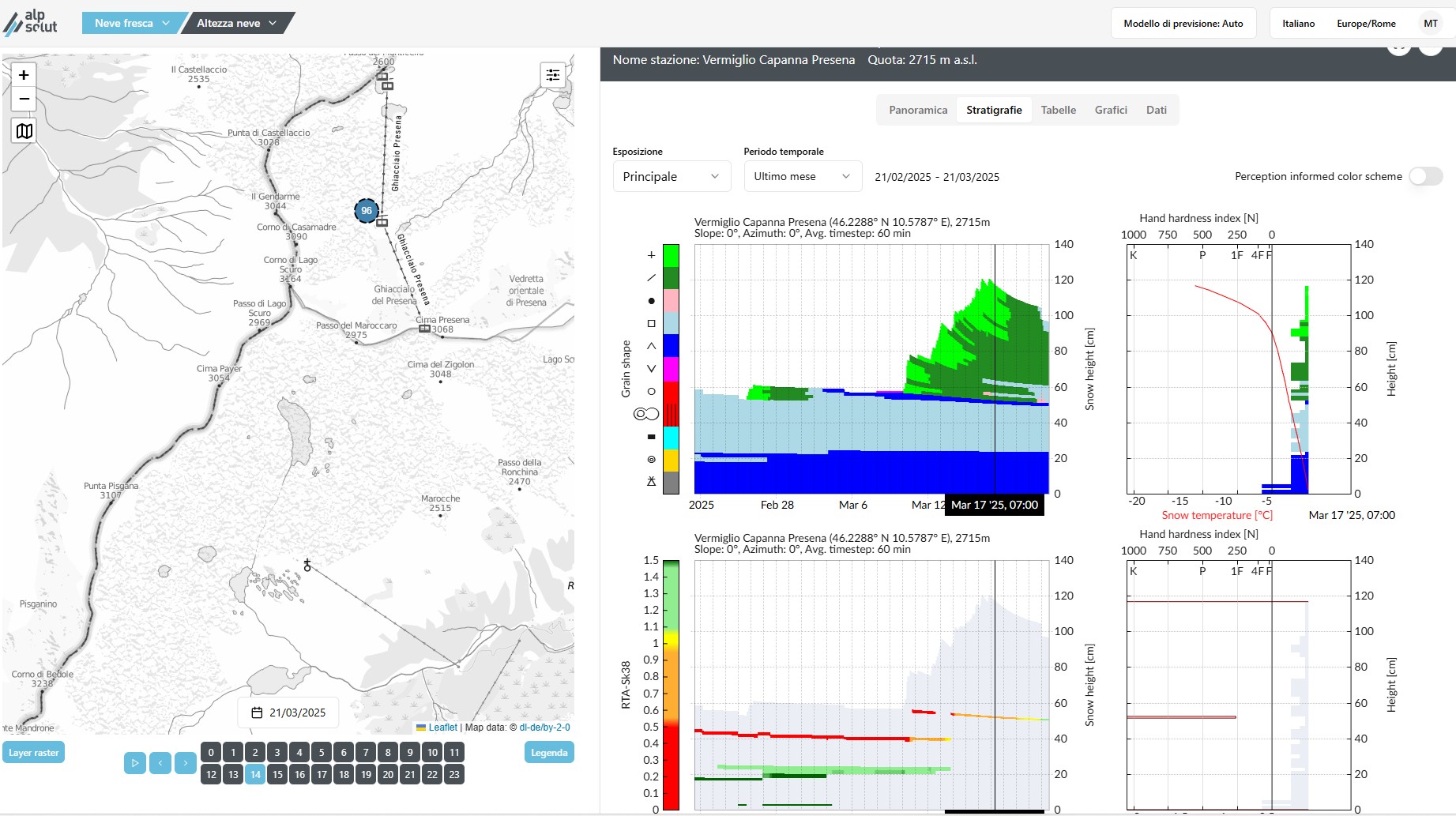Switch to Grafici tab

pyautogui.click(x=1111, y=110)
